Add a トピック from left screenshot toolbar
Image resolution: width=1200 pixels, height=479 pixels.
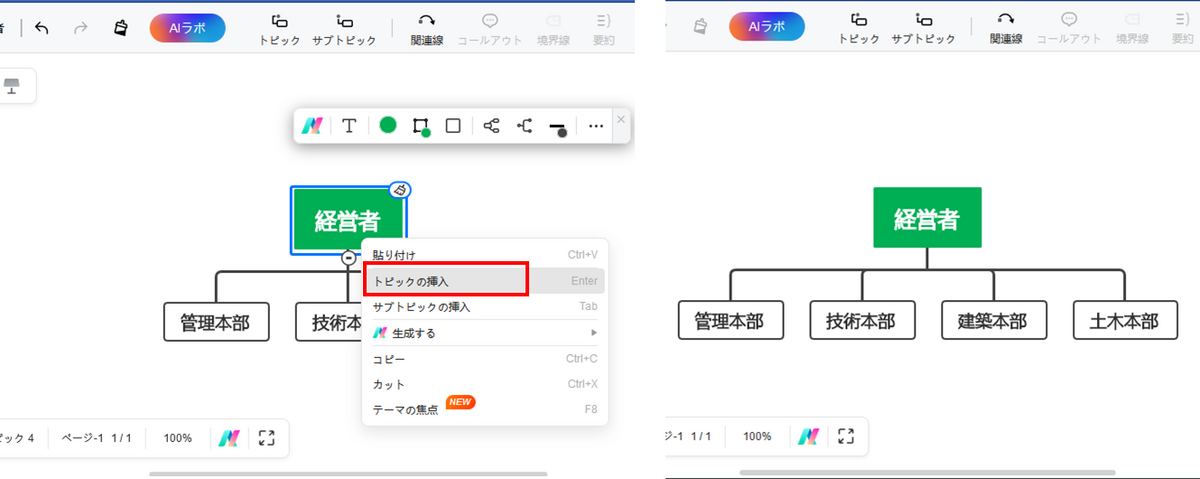coord(280,29)
